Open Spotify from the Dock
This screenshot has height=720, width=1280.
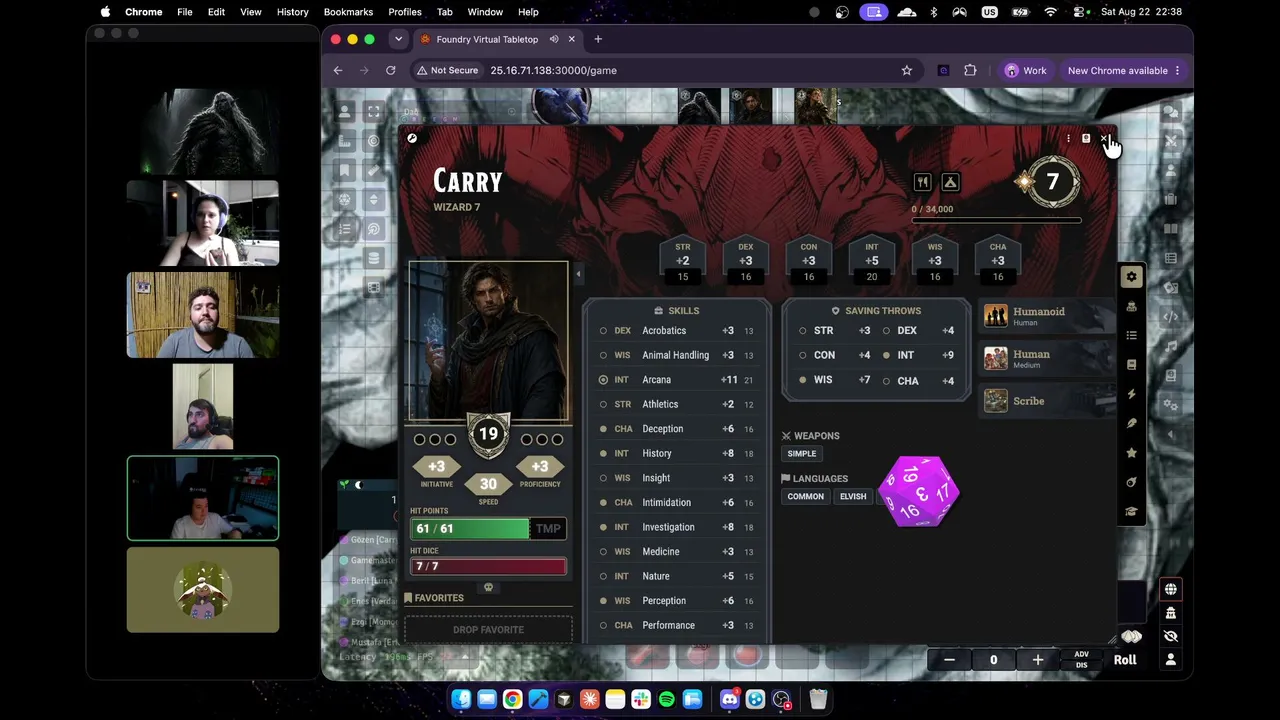(666, 699)
